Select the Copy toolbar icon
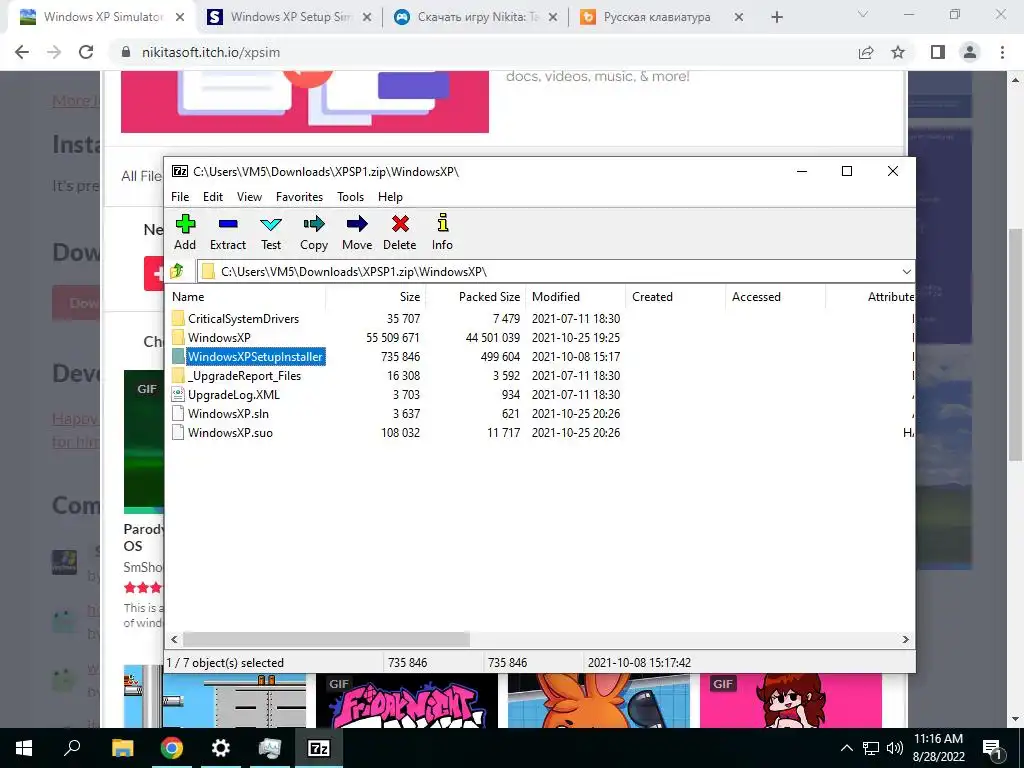The image size is (1024, 768). coord(314,224)
